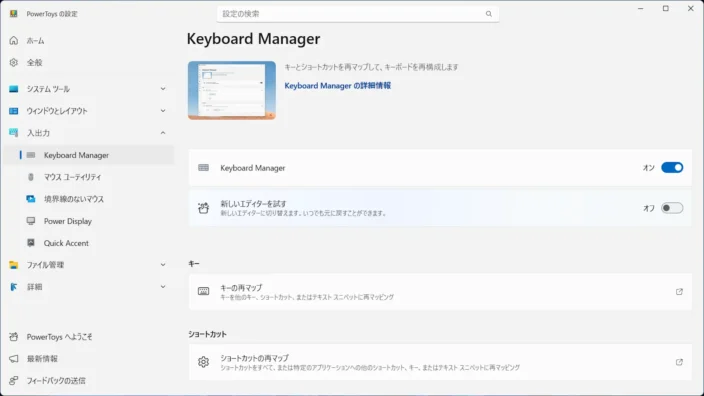
Task: Click the オン label by Keyboard Manager switch
Action: click(649, 167)
